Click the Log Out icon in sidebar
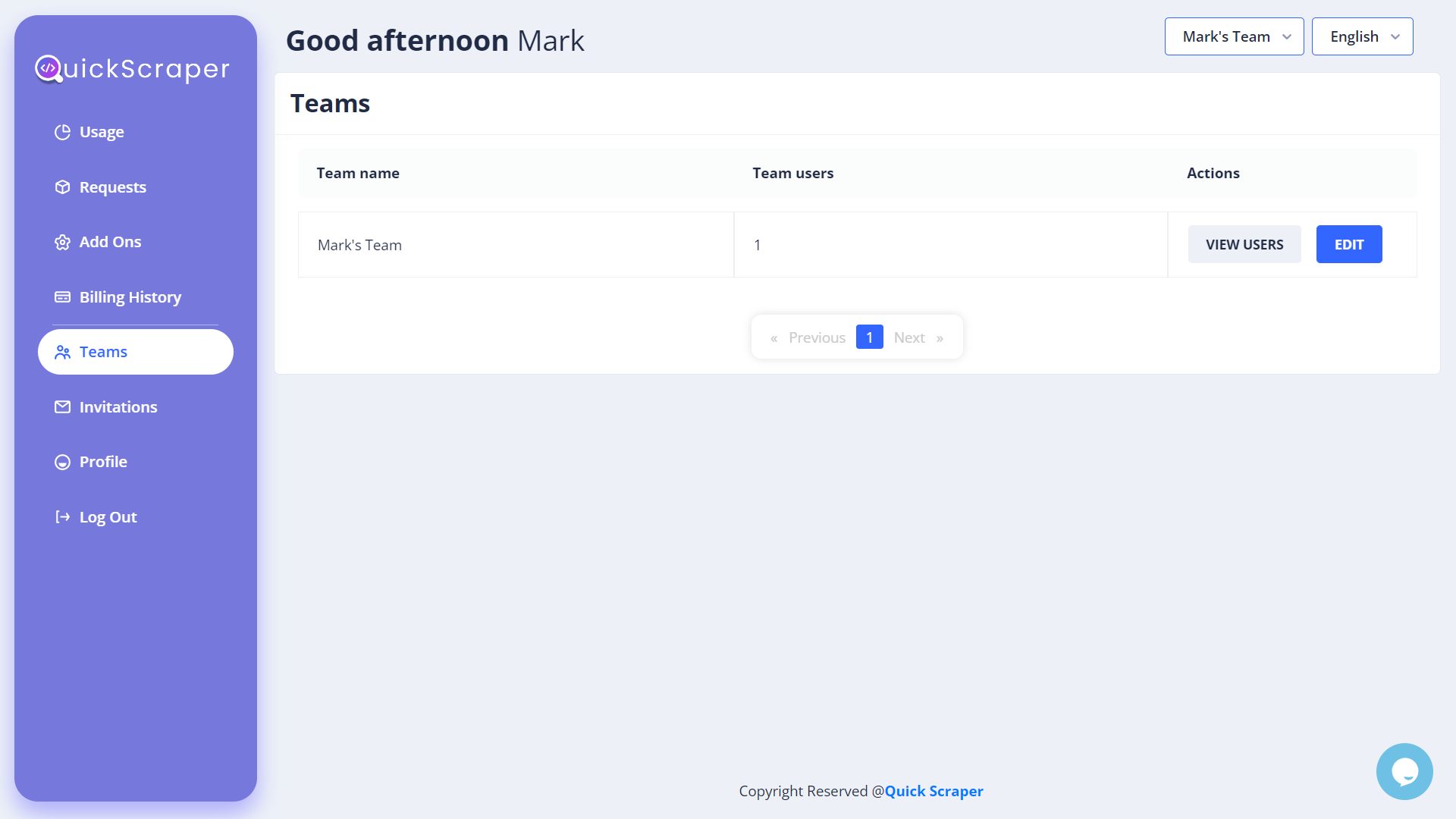Screen dimensions: 1456x819 (x=63, y=517)
